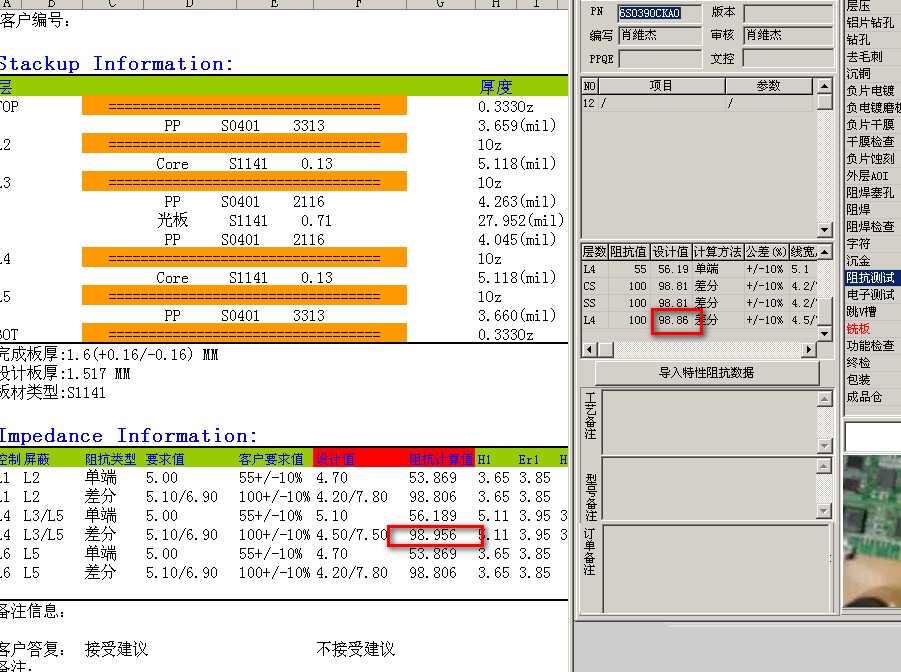The image size is (901, 672).
Task: Click 型号备注 scroll down arrow
Action: (824, 510)
